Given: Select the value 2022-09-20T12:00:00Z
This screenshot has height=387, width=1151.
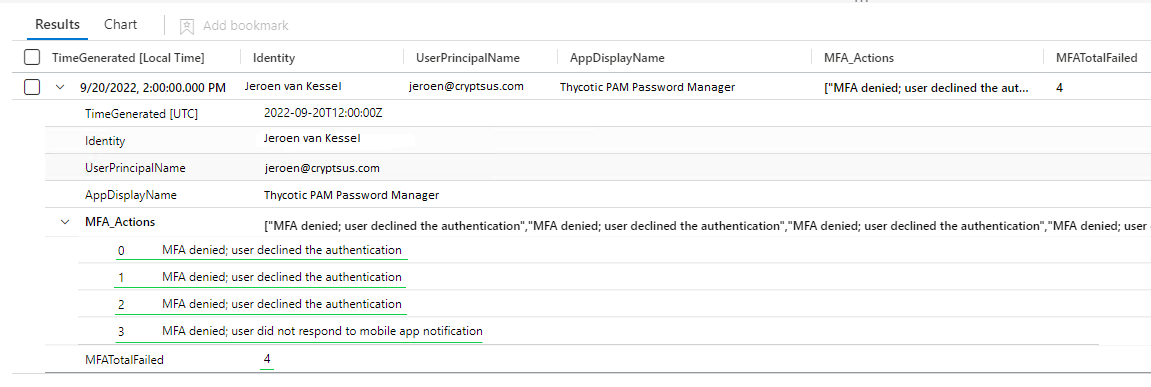Looking at the screenshot, I should (x=323, y=113).
